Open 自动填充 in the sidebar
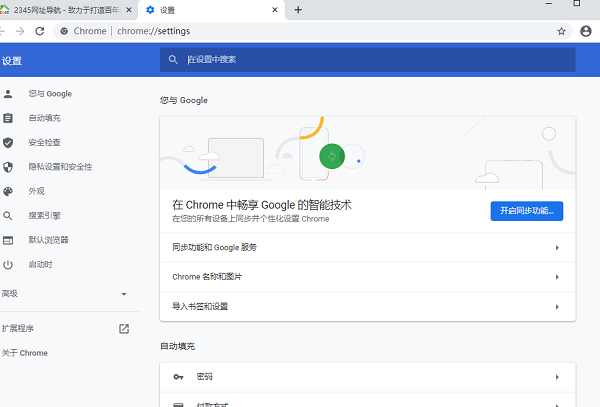600x407 pixels. 44,118
